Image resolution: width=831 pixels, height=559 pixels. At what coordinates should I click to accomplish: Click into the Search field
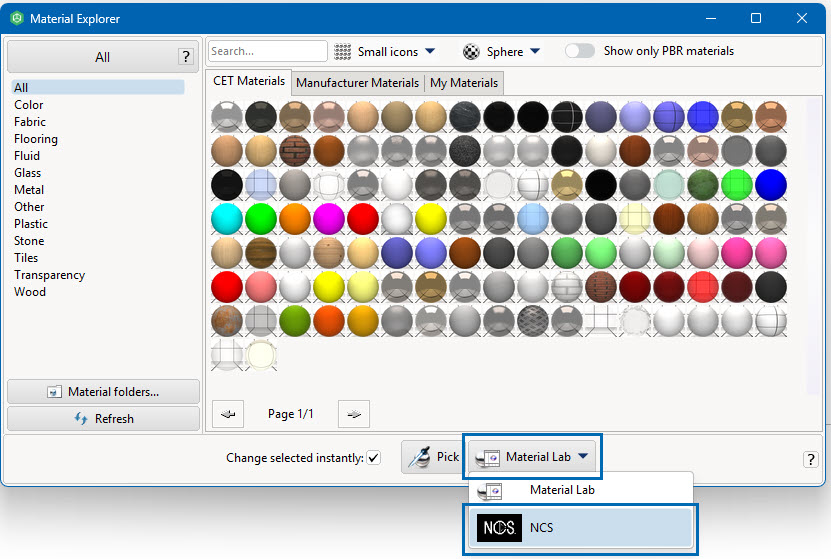pyautogui.click(x=268, y=51)
